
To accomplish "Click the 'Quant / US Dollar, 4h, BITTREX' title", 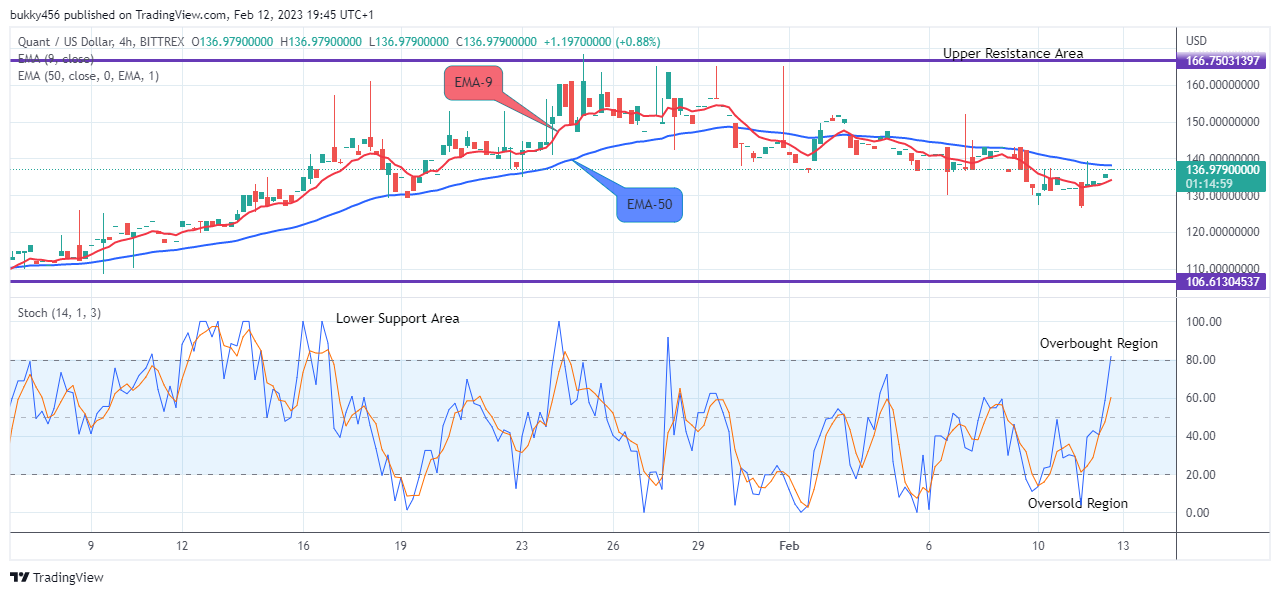I will (x=102, y=41).
